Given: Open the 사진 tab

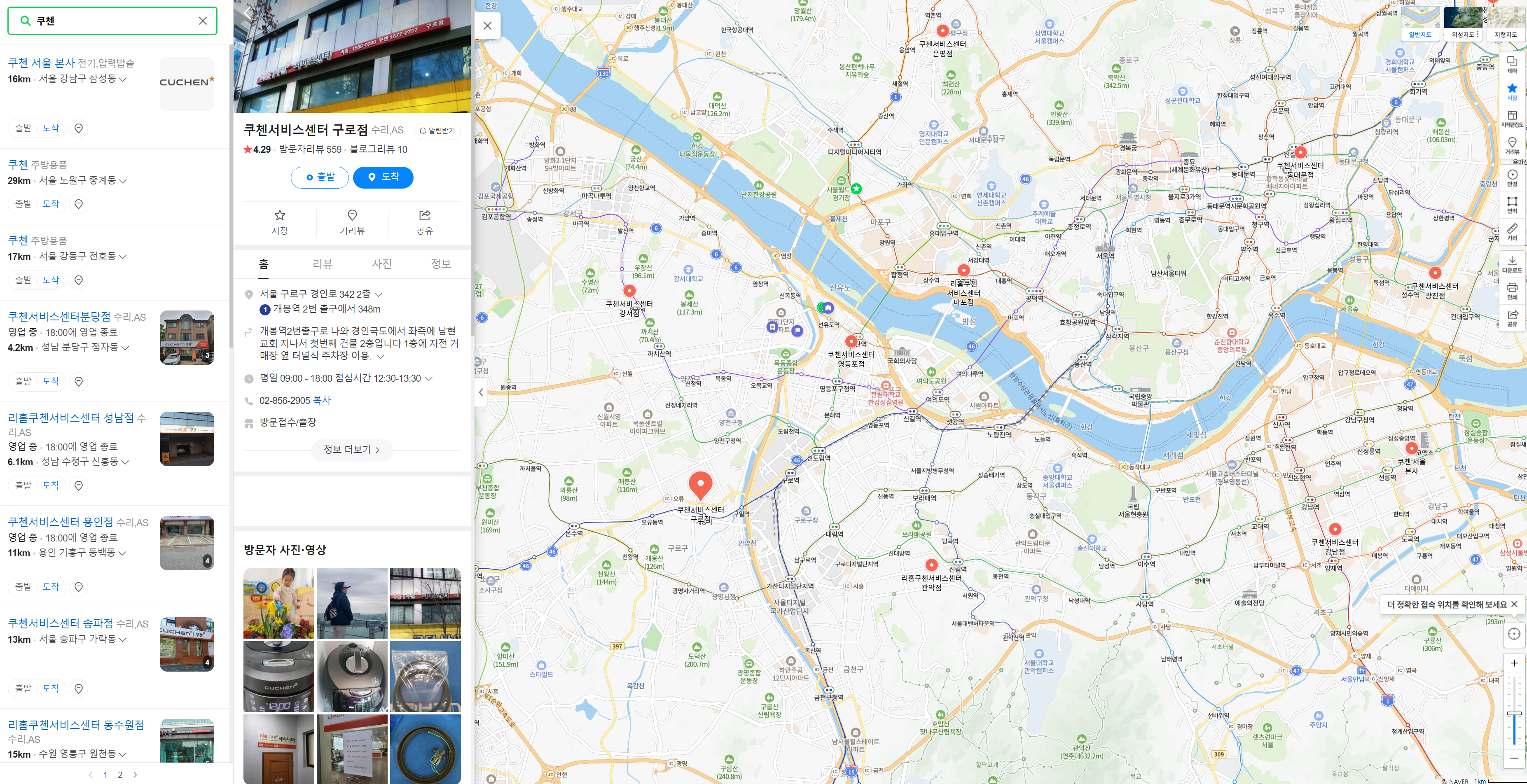Looking at the screenshot, I should pos(382,264).
